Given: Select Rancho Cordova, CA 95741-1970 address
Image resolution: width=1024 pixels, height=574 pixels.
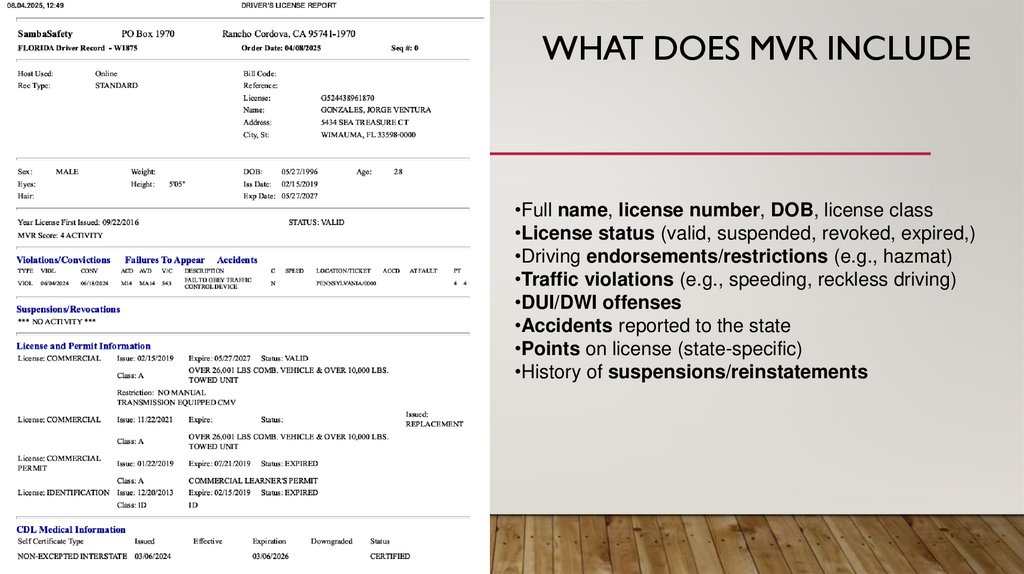Looking at the screenshot, I should pyautogui.click(x=289, y=34).
